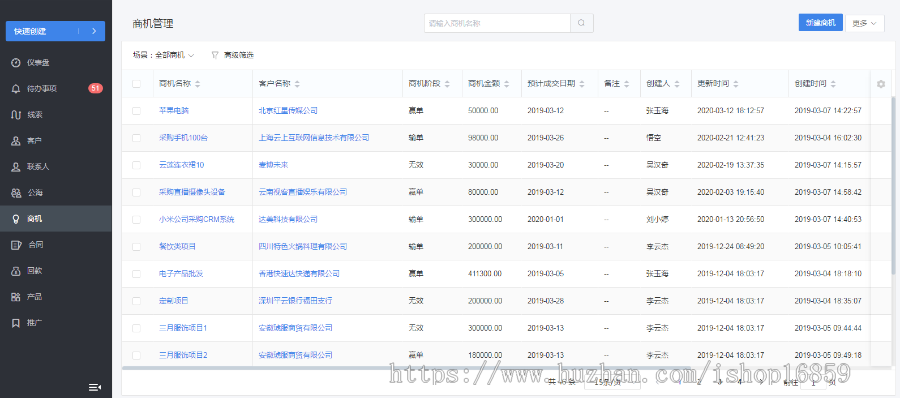The image size is (900, 398).
Task: Focus the 请输入商机名称 search field
Action: coord(497,23)
